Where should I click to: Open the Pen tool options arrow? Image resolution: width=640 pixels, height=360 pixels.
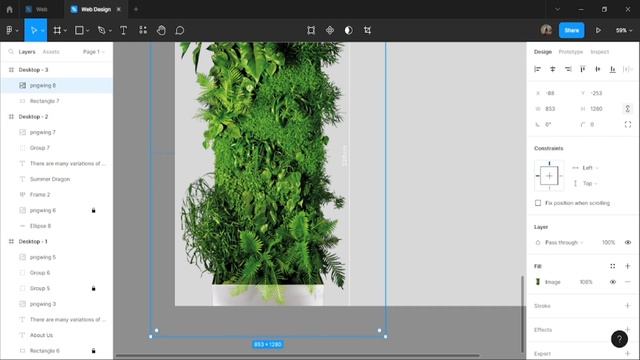110,31
